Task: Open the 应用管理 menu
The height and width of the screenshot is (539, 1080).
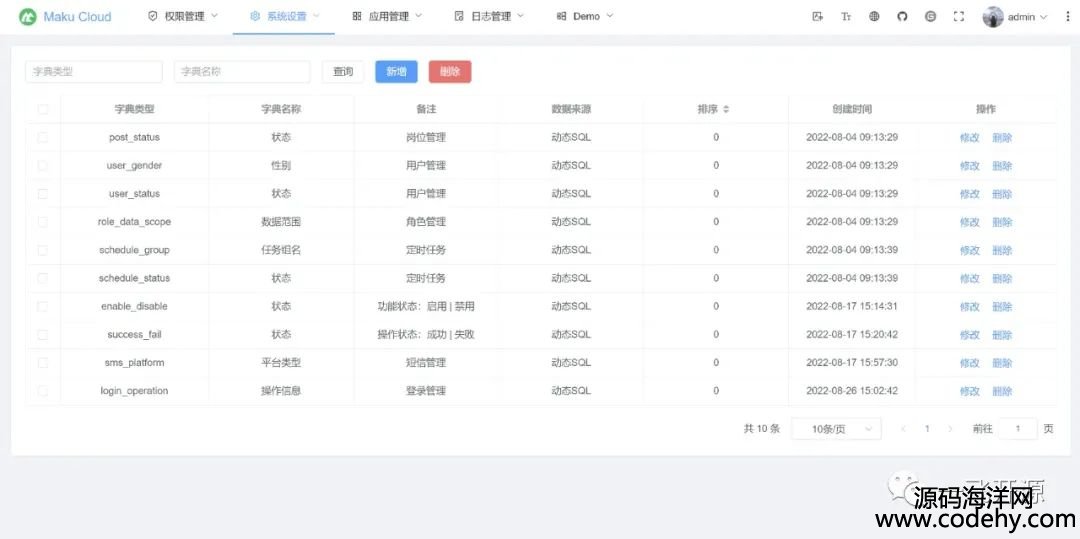Action: pos(386,17)
